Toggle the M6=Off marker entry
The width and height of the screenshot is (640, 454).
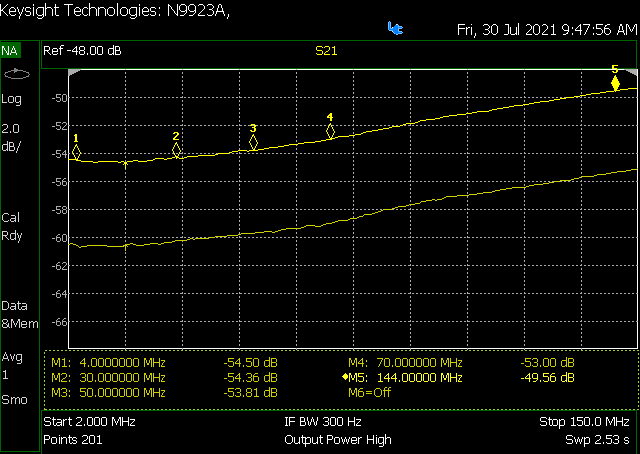[x=369, y=393]
